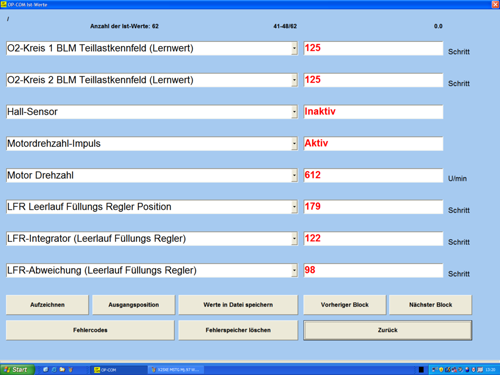The image size is (500, 375).
Task: Open the Windows Start menu
Action: pyautogui.click(x=17, y=370)
